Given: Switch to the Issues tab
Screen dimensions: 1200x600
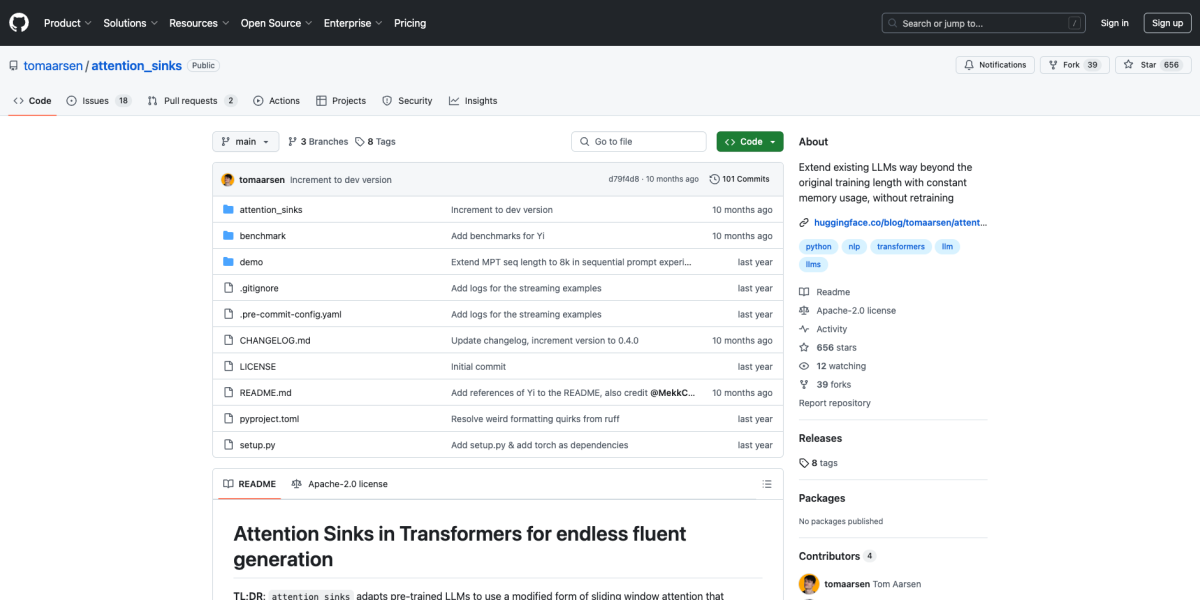Looking at the screenshot, I should tap(98, 101).
